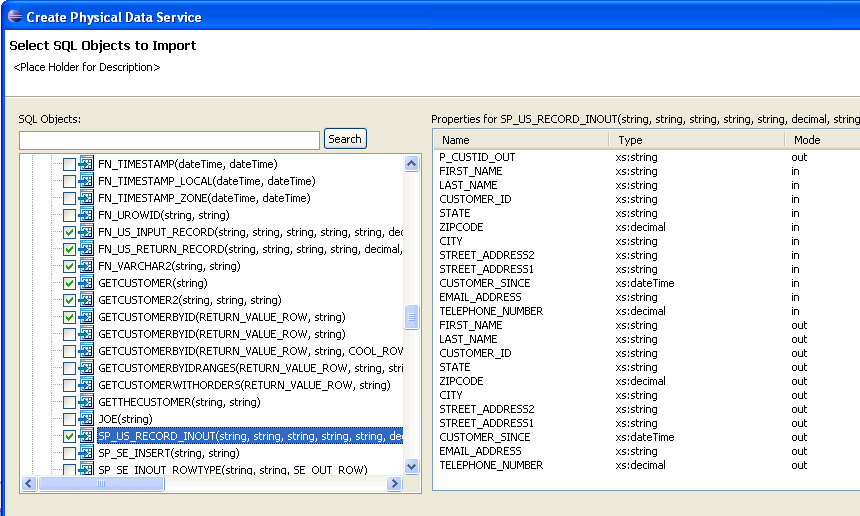Sort properties by Name column header
Viewport: 860px width, 516px height.
click(x=521, y=140)
